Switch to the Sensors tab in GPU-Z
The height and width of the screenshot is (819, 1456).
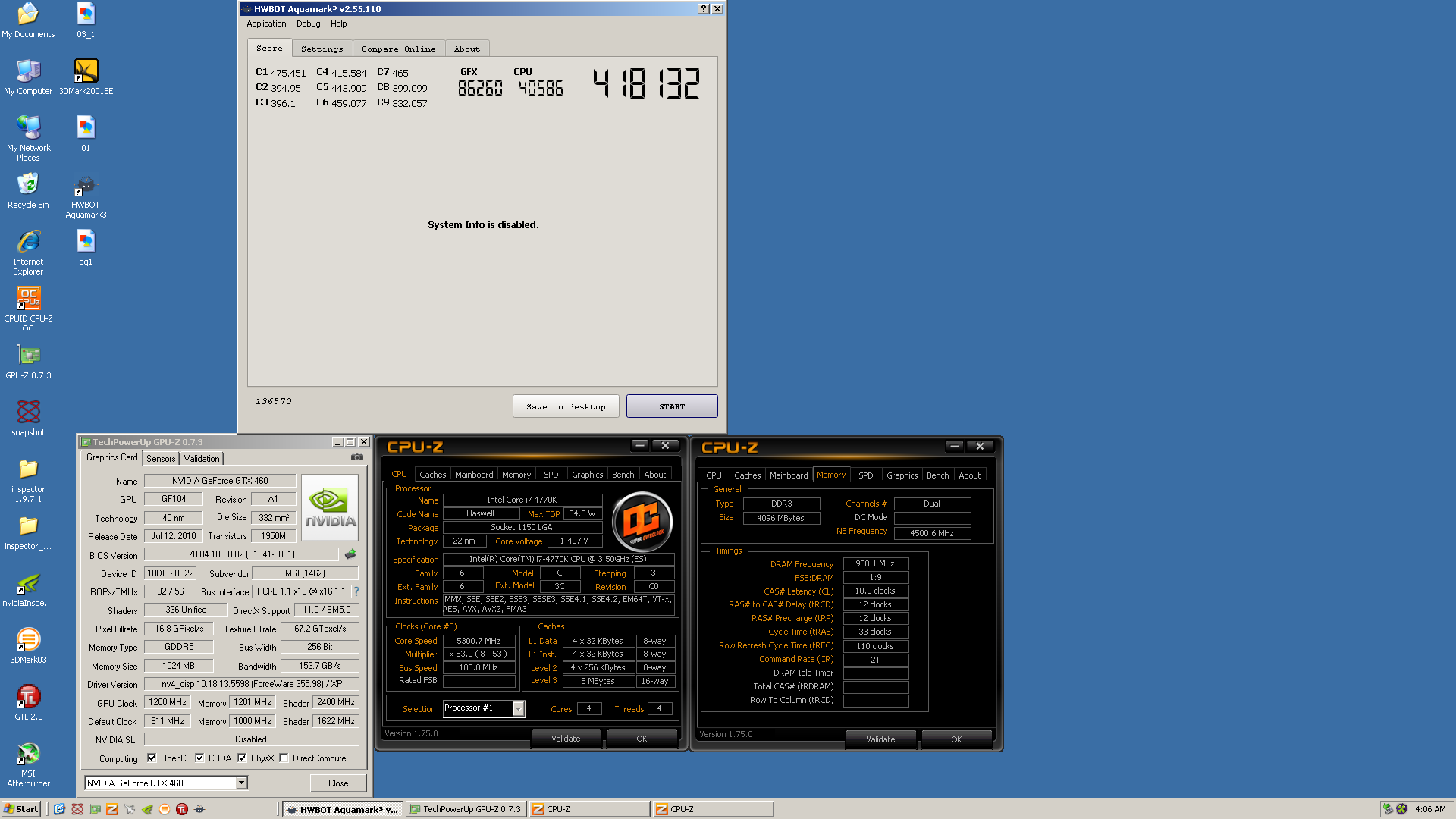coord(161,458)
